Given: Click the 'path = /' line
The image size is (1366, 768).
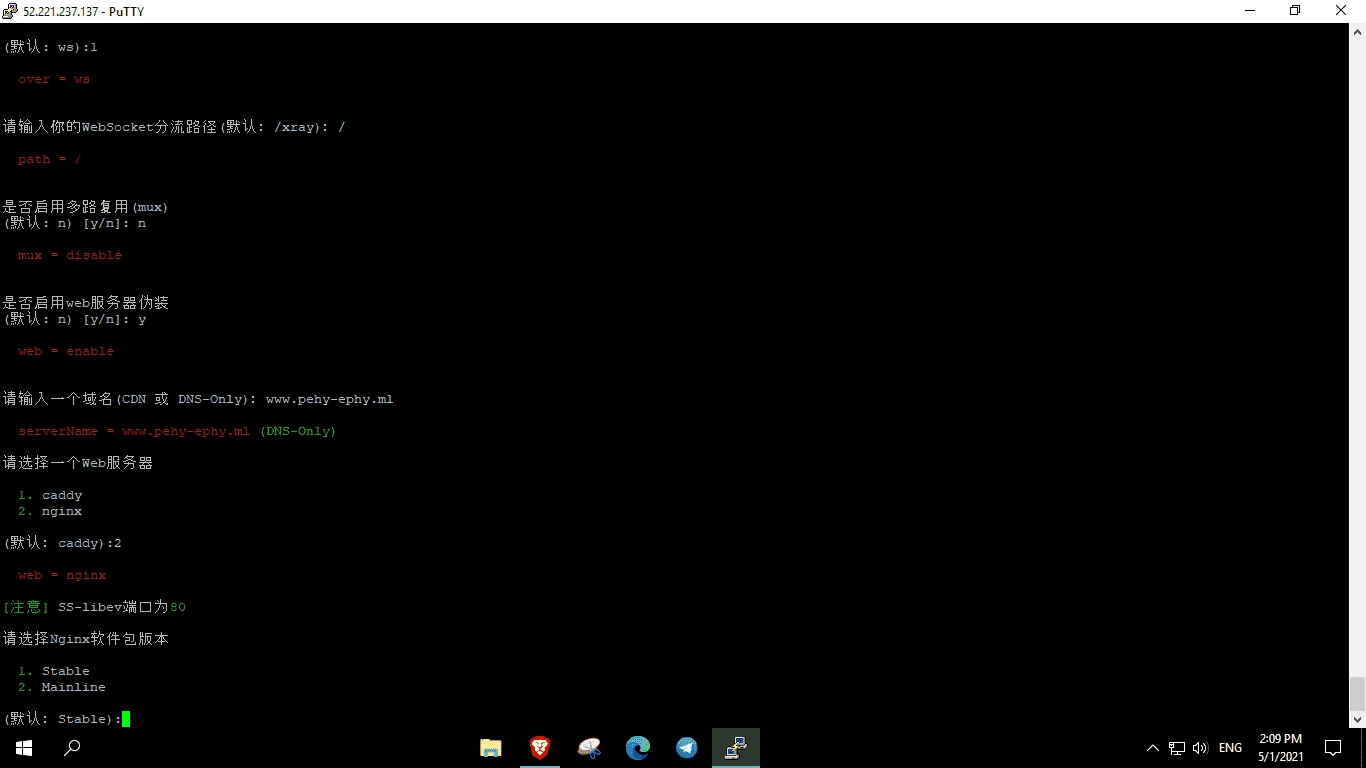Looking at the screenshot, I should coord(50,159).
